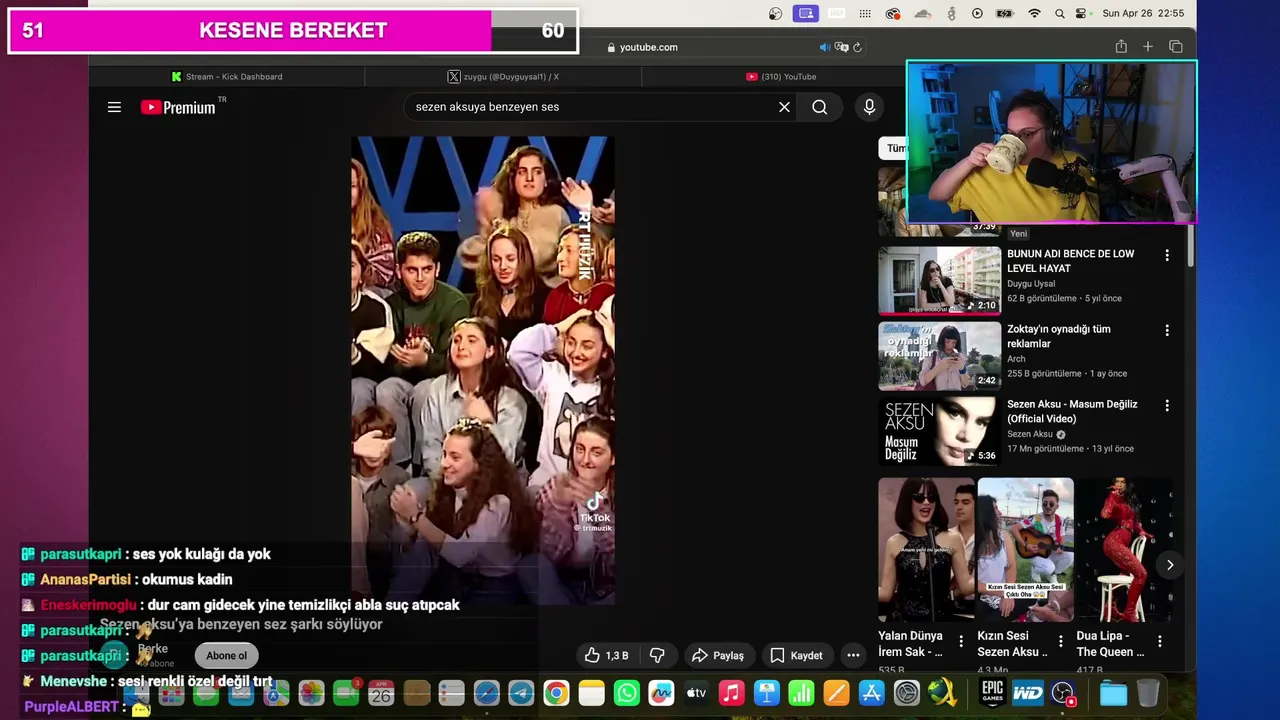Open WhatsApp in the dock
1280x720 pixels.
(x=626, y=693)
